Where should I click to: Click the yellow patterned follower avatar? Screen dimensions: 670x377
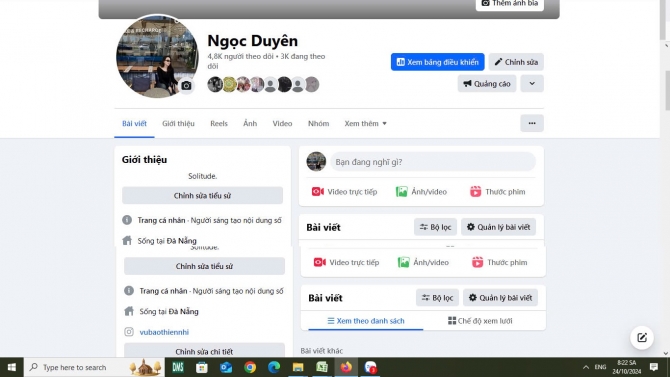(x=229, y=84)
